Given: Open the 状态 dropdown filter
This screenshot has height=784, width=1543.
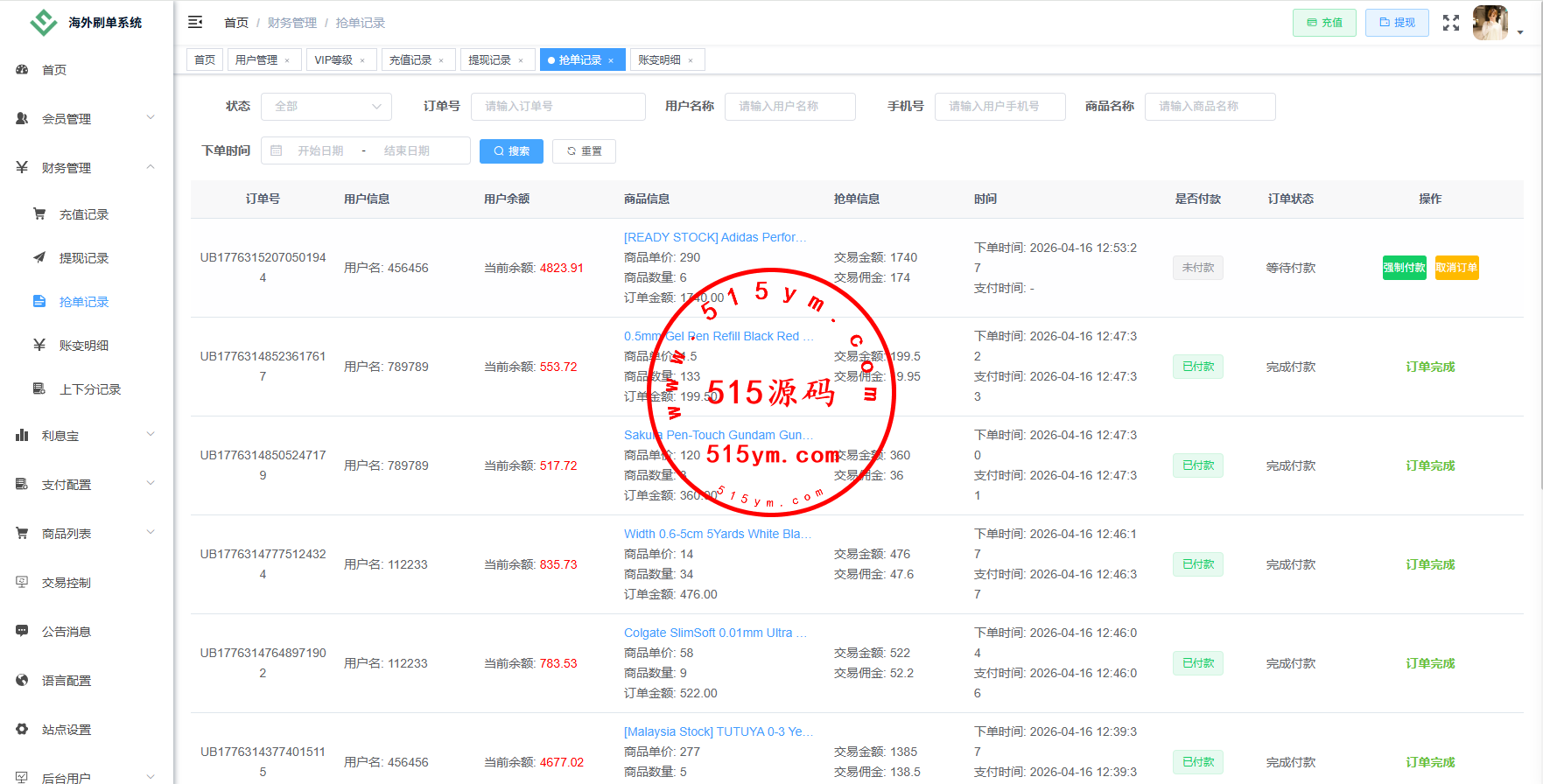Looking at the screenshot, I should pyautogui.click(x=326, y=107).
